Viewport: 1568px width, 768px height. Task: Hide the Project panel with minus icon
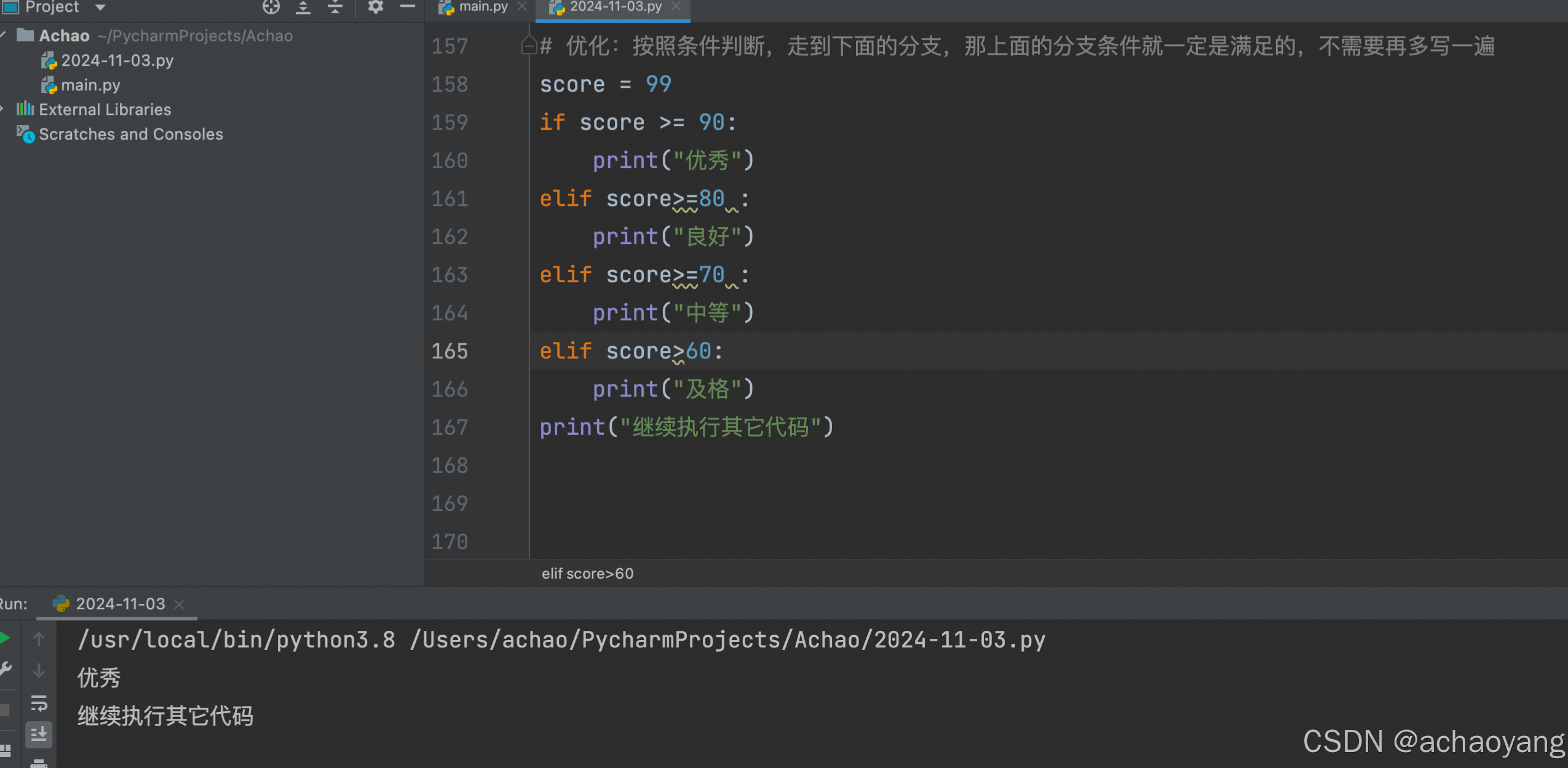click(x=408, y=7)
